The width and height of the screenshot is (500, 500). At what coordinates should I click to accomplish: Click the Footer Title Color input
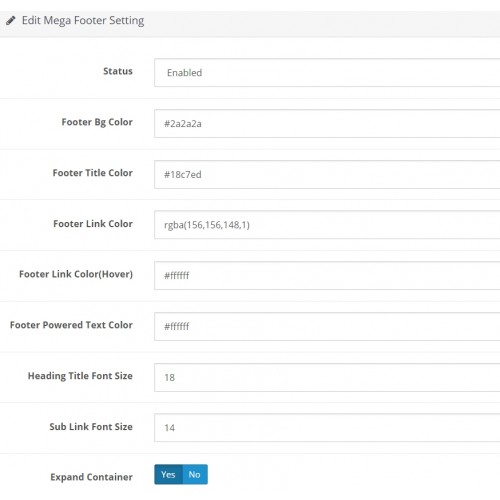(327, 174)
